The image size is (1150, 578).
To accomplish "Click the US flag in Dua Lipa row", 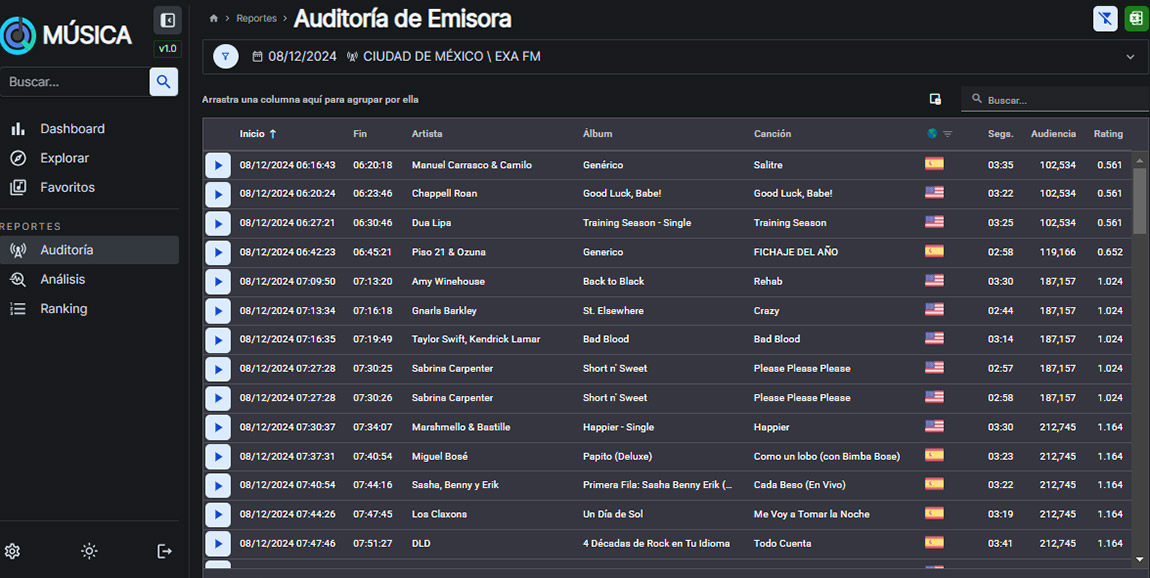I will tap(934, 222).
